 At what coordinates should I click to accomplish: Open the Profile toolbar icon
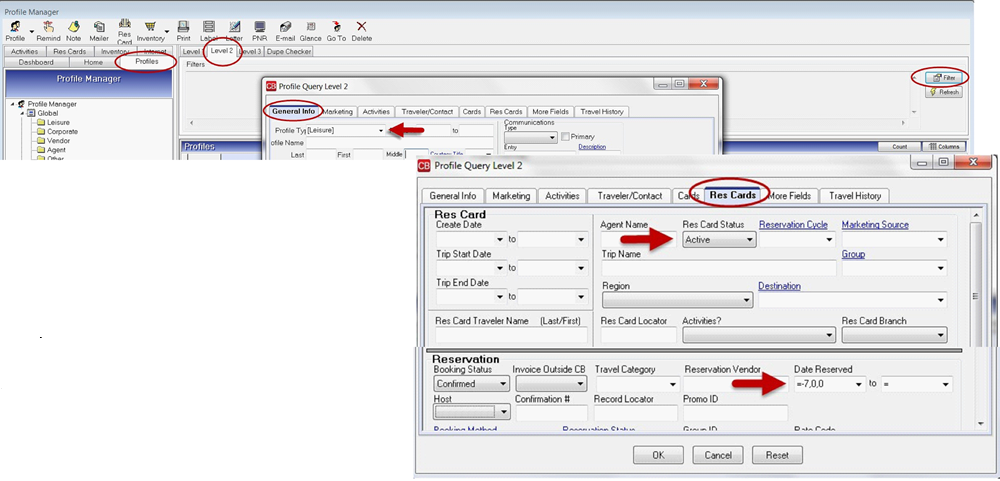[15, 27]
